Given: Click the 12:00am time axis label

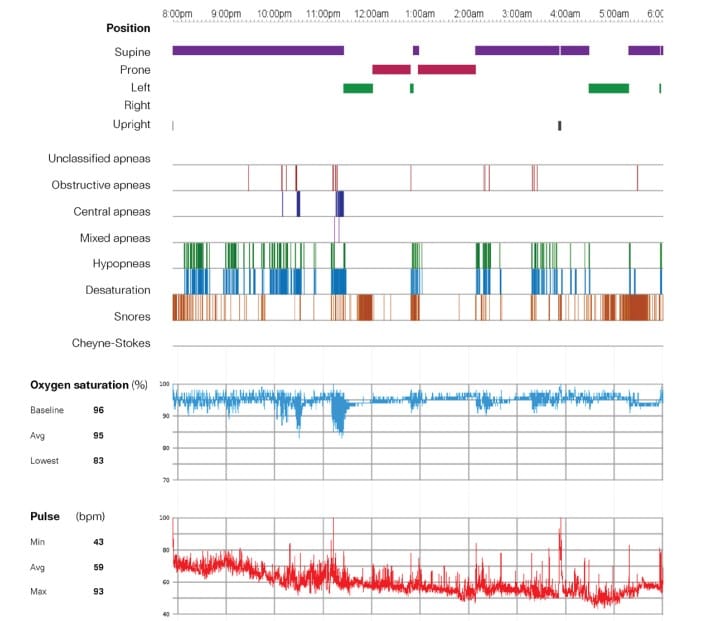Looking at the screenshot, I should point(371,13).
